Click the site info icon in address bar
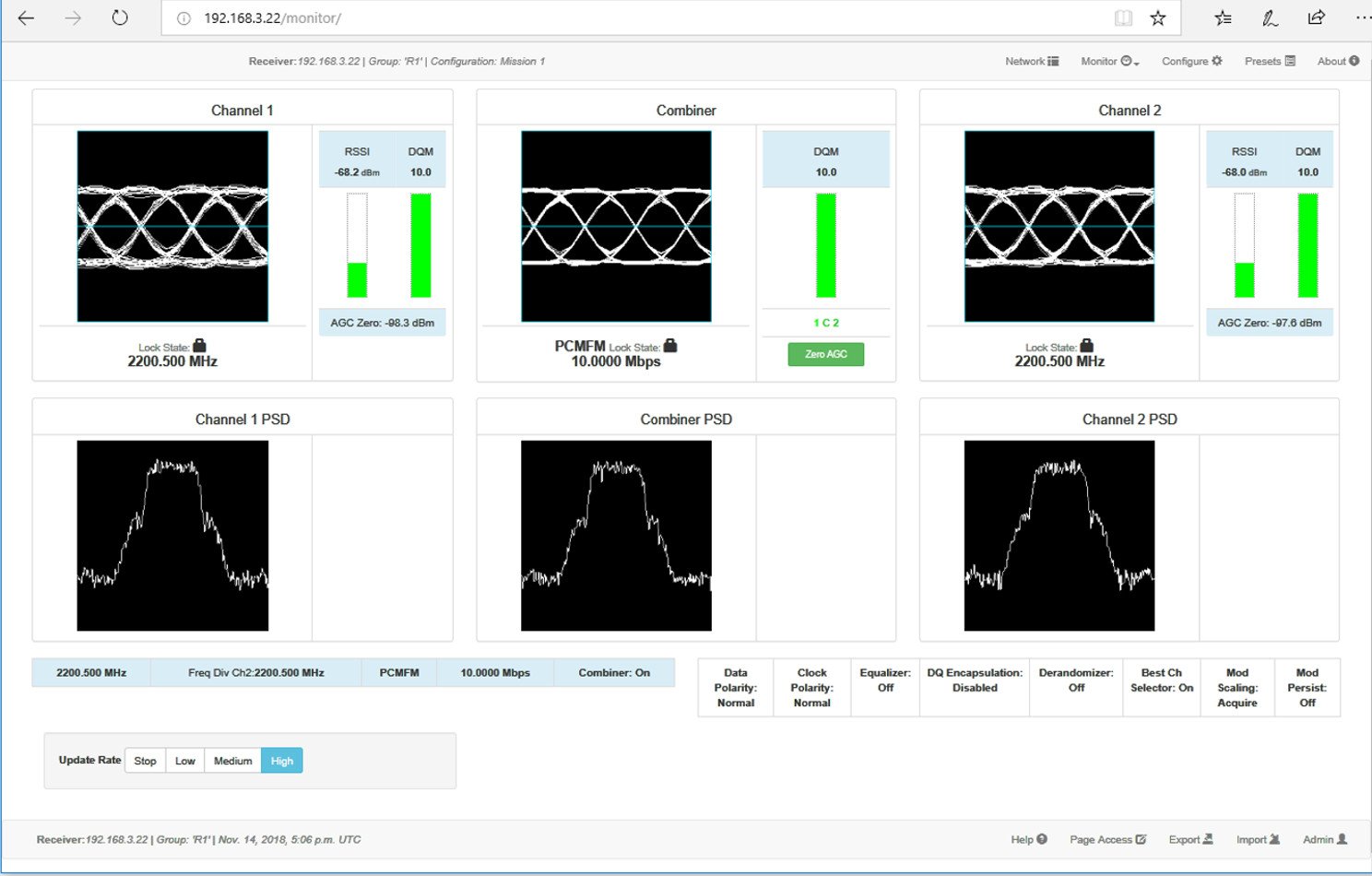The height and width of the screenshot is (876, 1372). coord(183,18)
